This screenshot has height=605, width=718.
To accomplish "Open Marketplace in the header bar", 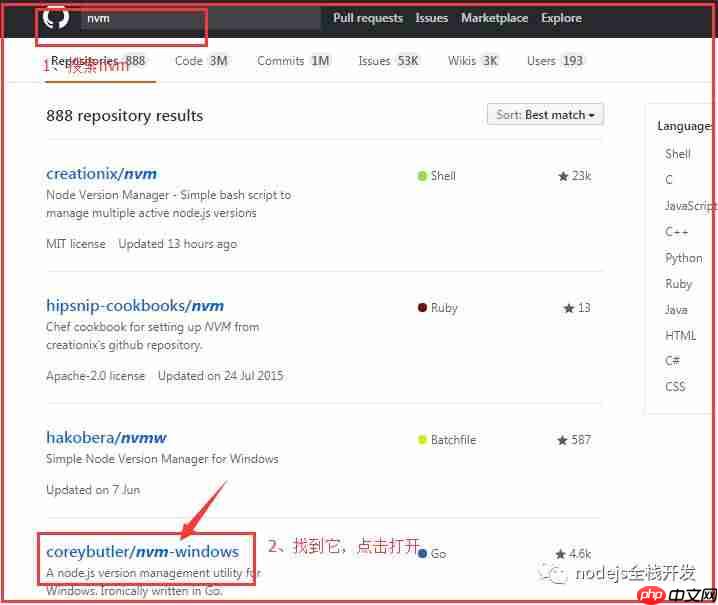I will coord(494,18).
